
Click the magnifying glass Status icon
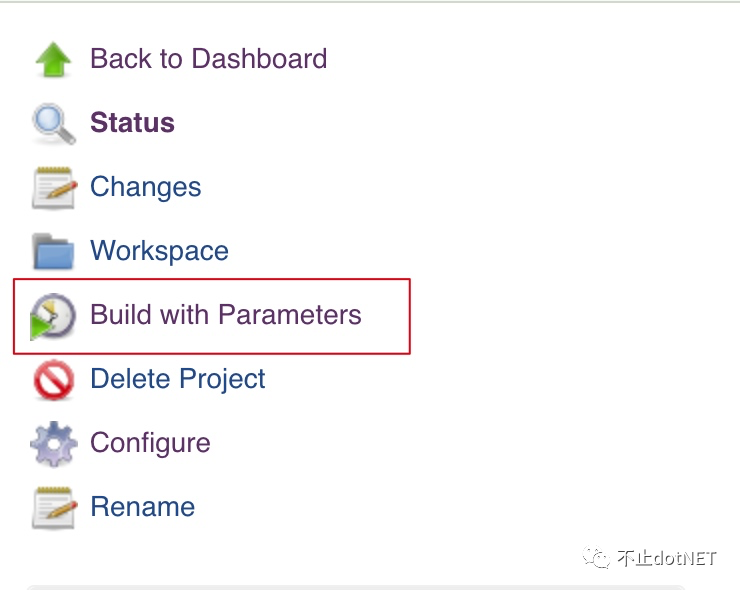click(54, 124)
